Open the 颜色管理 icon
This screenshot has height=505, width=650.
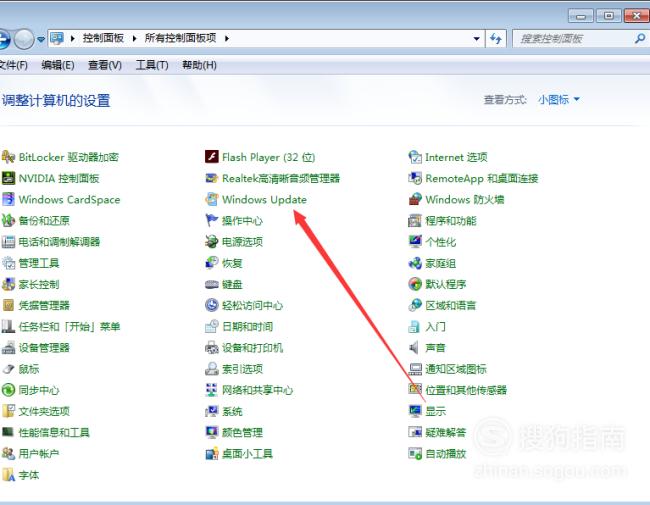[211, 432]
